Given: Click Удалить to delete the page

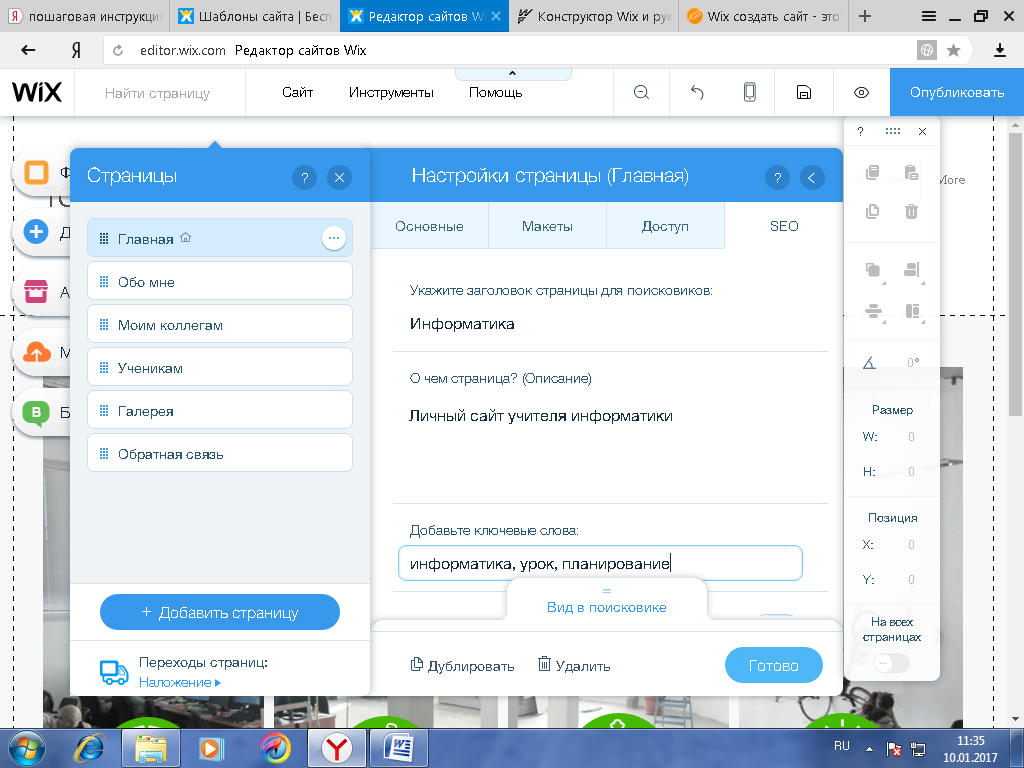Looking at the screenshot, I should (x=574, y=665).
